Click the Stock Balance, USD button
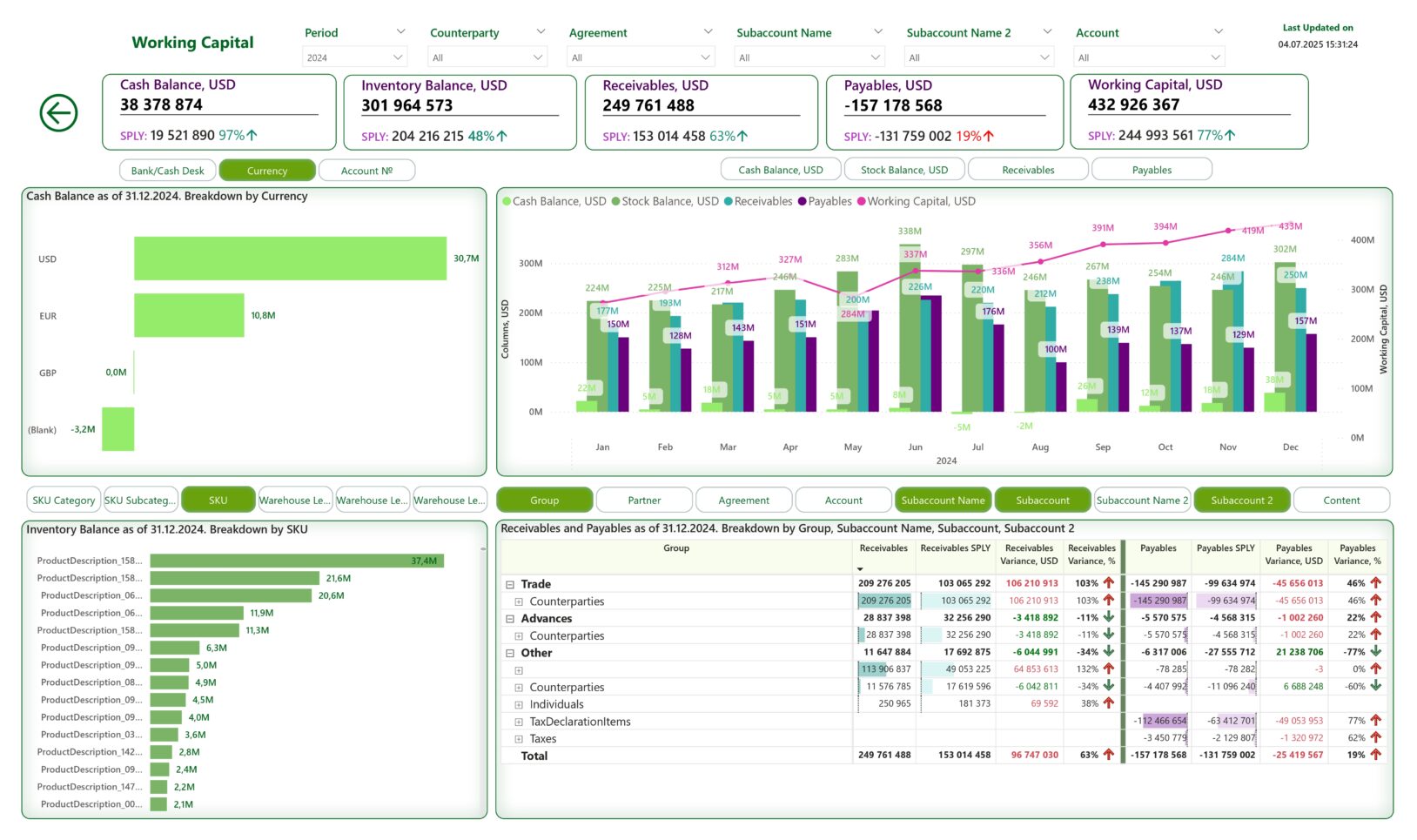1417x840 pixels. pyautogui.click(x=904, y=170)
